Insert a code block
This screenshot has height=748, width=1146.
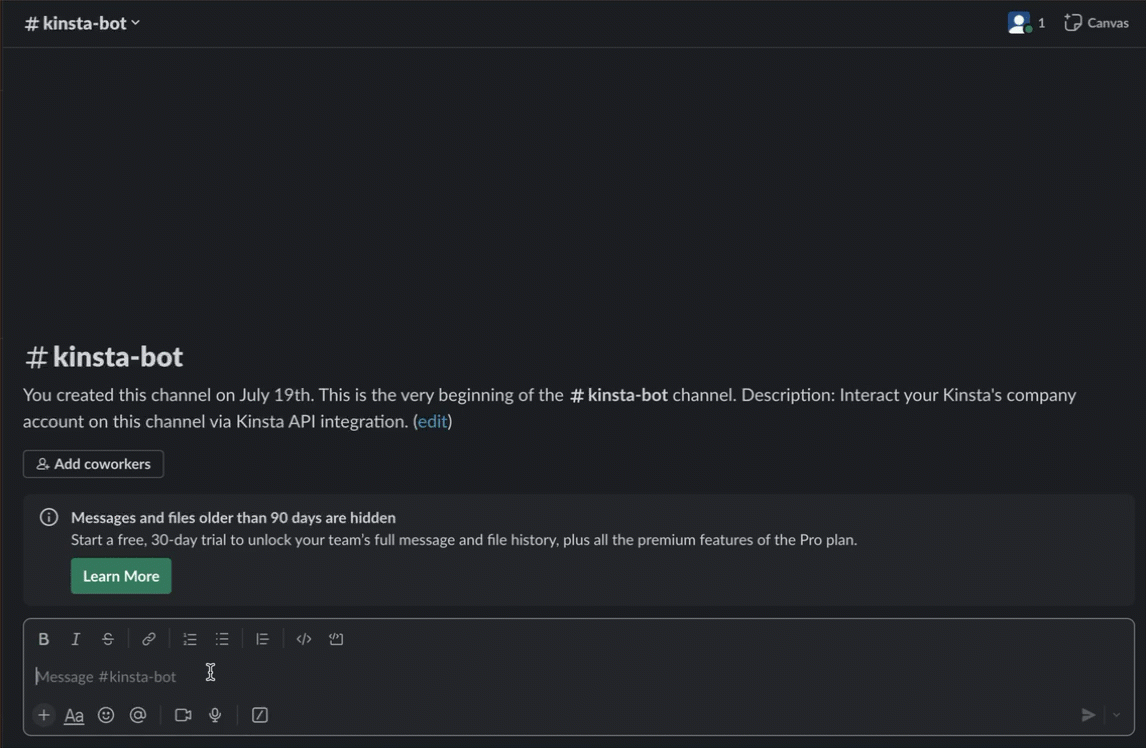(336, 639)
